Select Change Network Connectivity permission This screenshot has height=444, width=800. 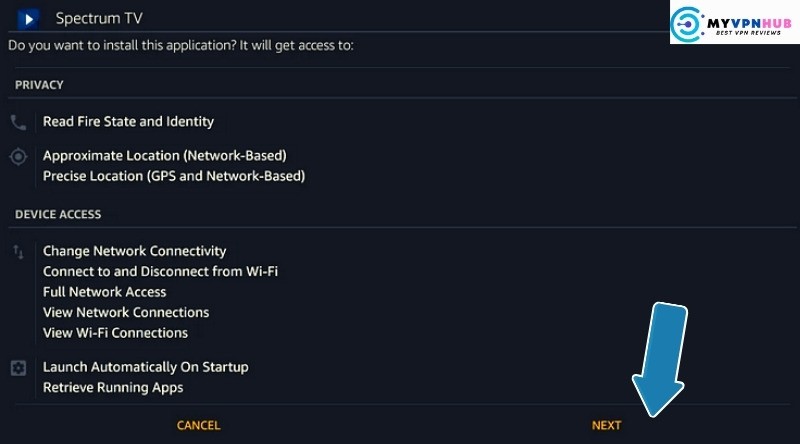coord(134,251)
